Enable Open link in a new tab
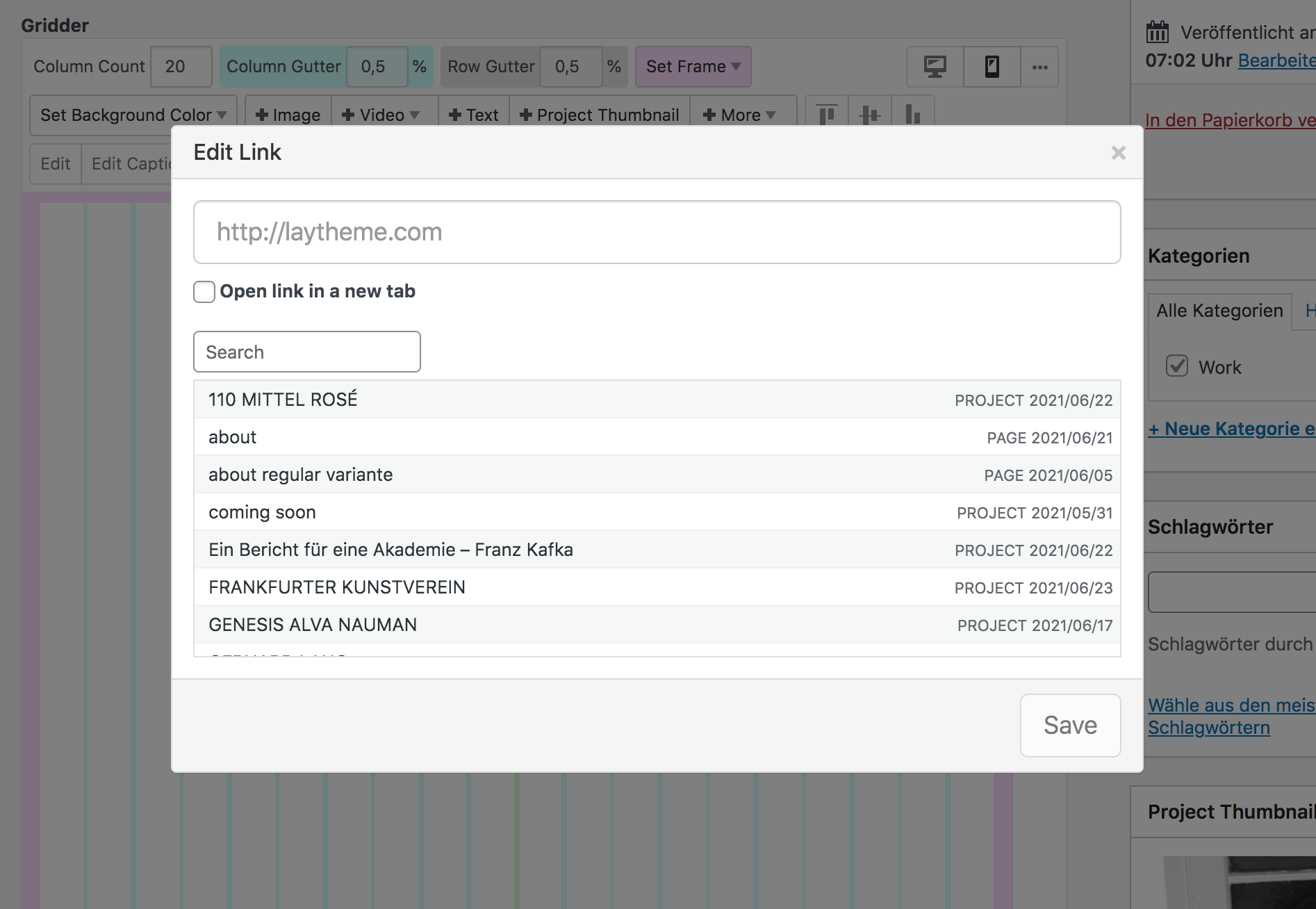This screenshot has height=909, width=1316. tap(204, 292)
